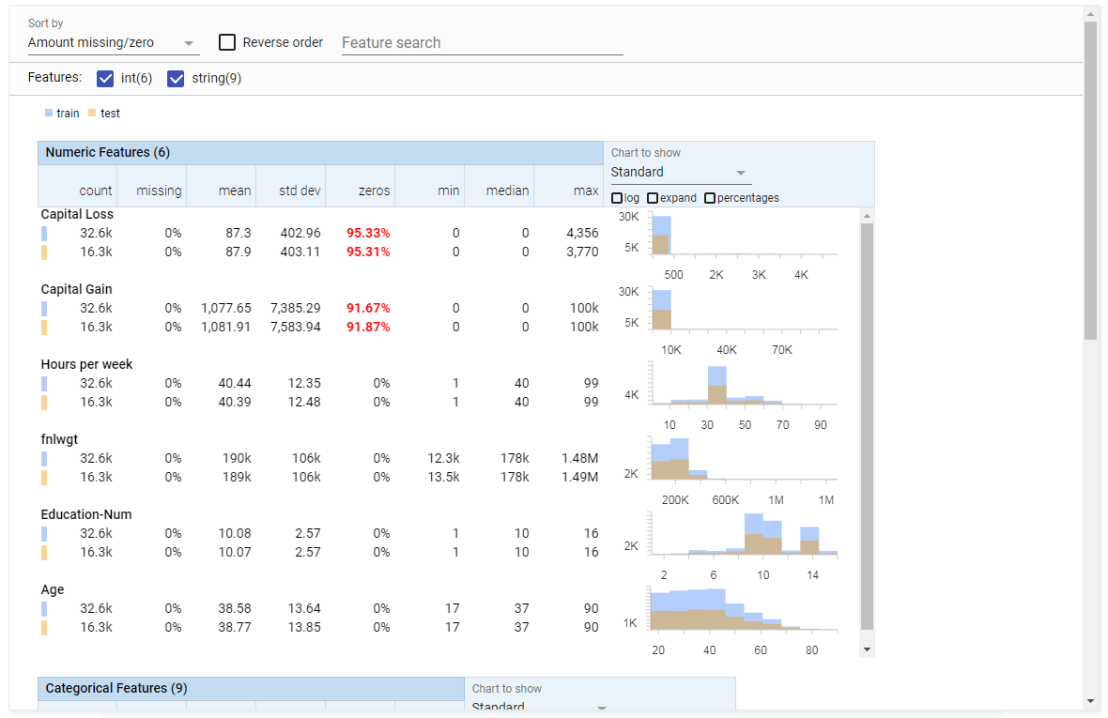The image size is (1108, 718).
Task: Open the categorical Chart to show dropdown
Action: click(540, 706)
